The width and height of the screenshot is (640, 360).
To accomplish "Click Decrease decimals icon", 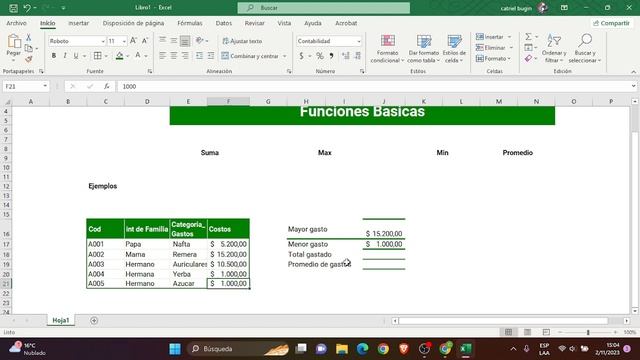I will pos(358,56).
